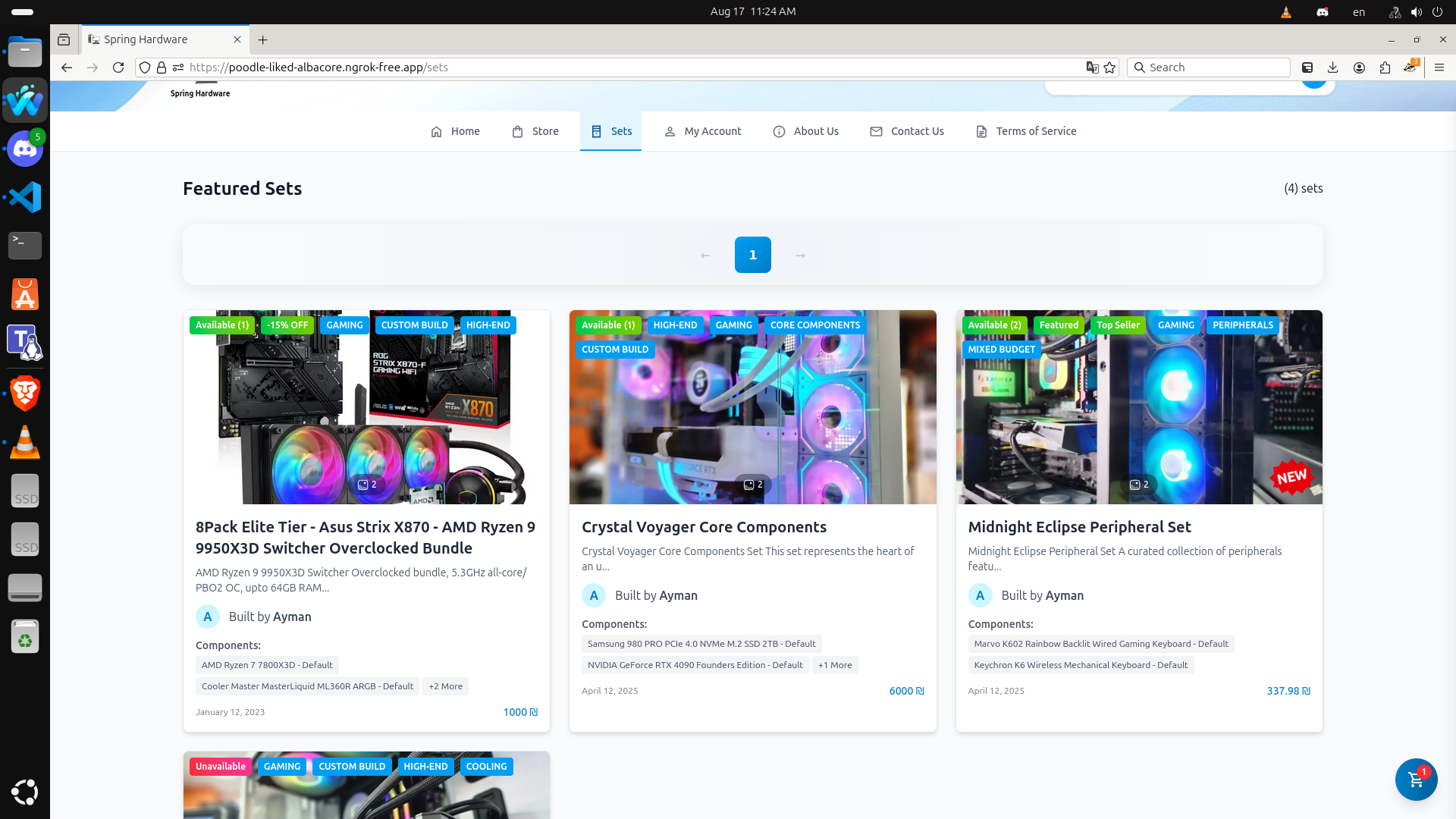Open Midnight Eclipse Peripheral Set title
Viewport: 1456px width, 819px height.
(1079, 527)
